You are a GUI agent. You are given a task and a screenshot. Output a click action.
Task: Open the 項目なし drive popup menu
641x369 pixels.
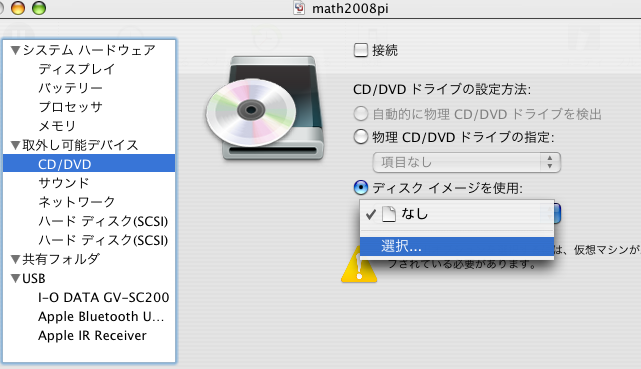[466, 162]
